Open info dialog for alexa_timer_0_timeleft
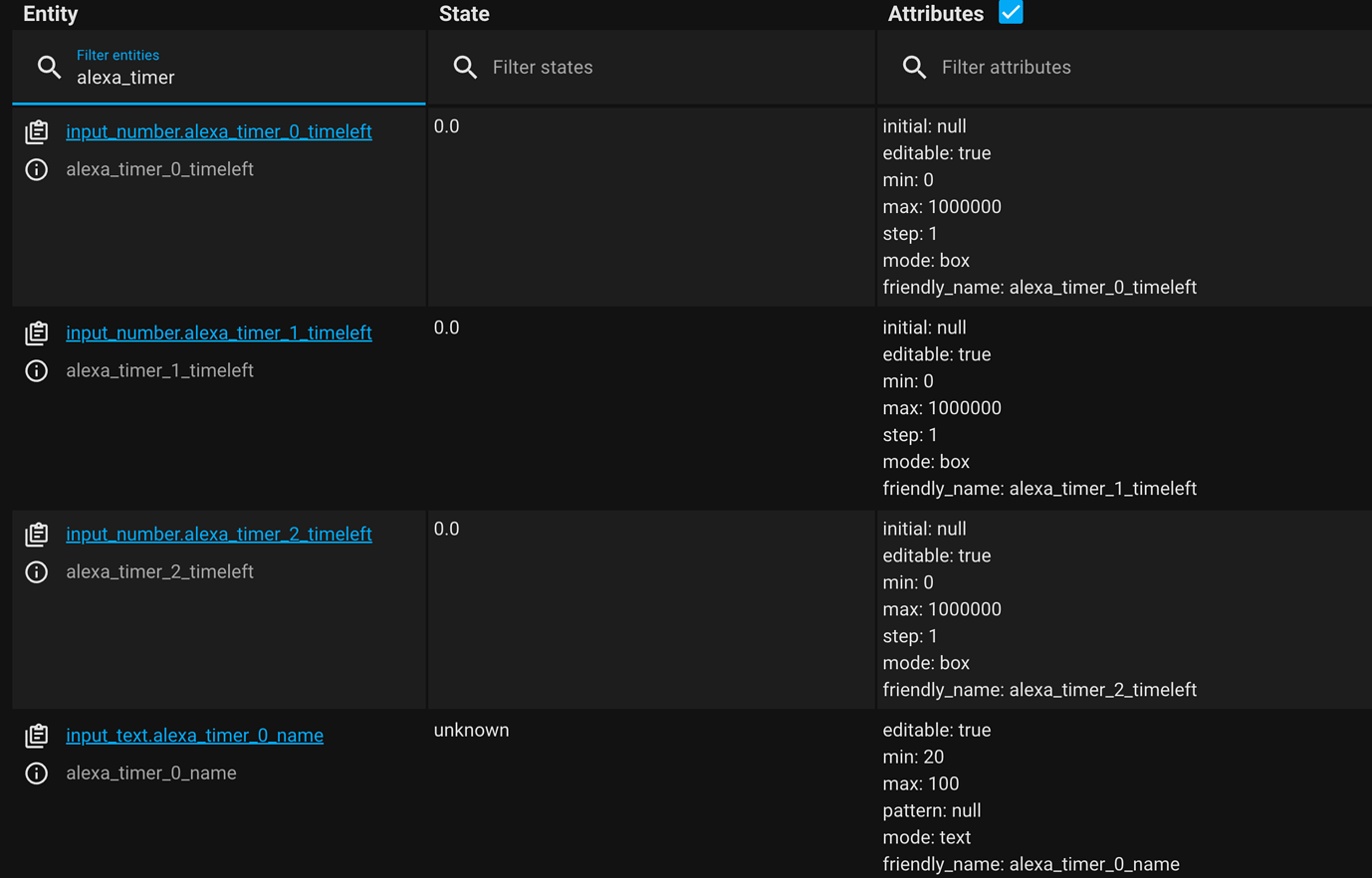Screen dimensions: 1372x878 coord(36,169)
